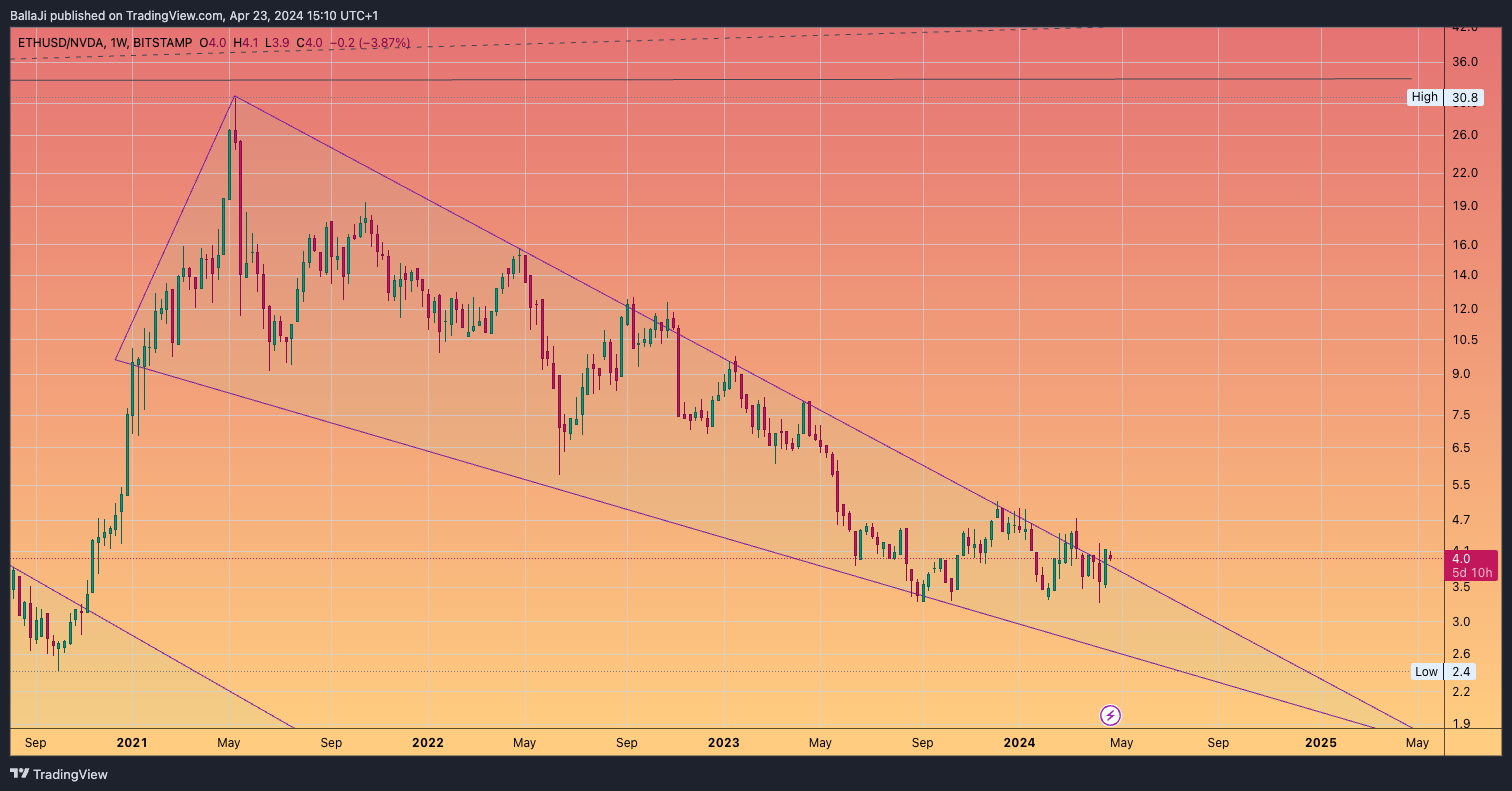1512x791 pixels.
Task: Click the May label after 2025
Action: (x=1417, y=743)
